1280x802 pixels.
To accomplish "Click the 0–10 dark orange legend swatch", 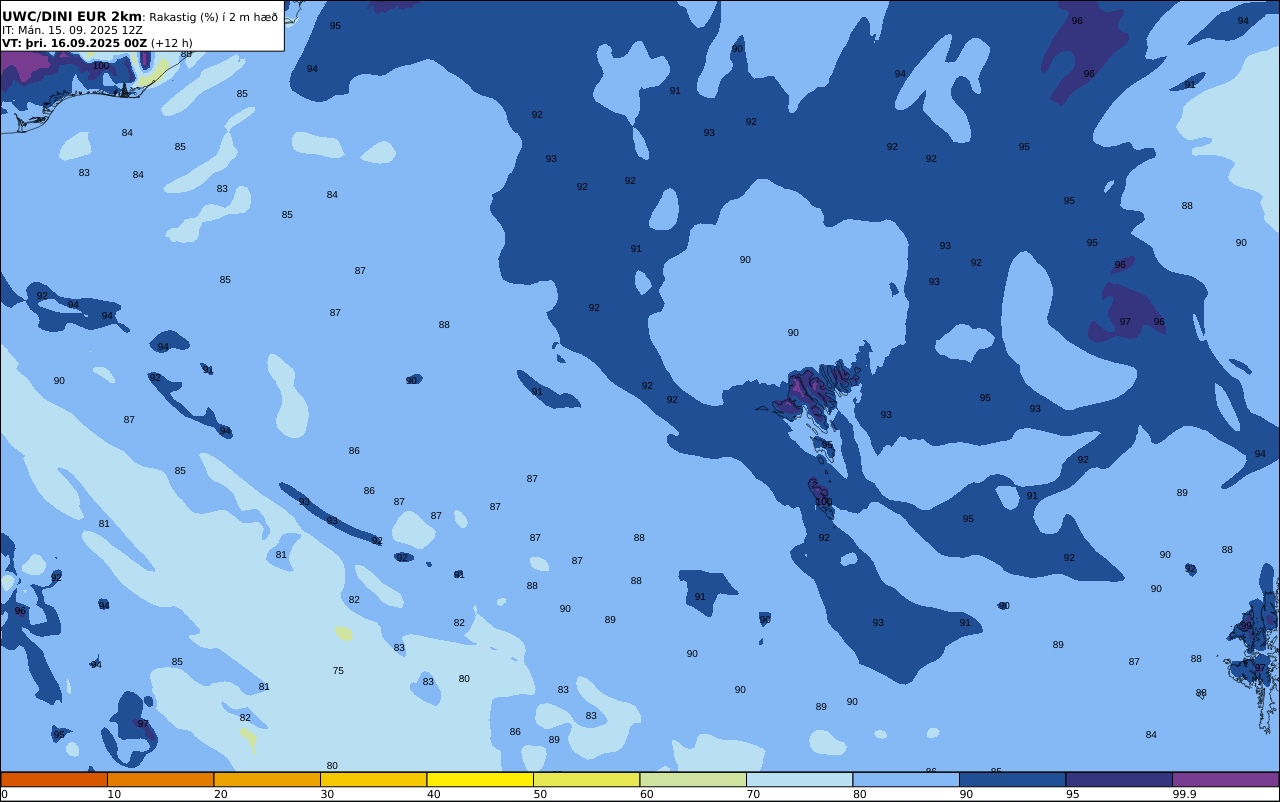I will tap(54, 779).
